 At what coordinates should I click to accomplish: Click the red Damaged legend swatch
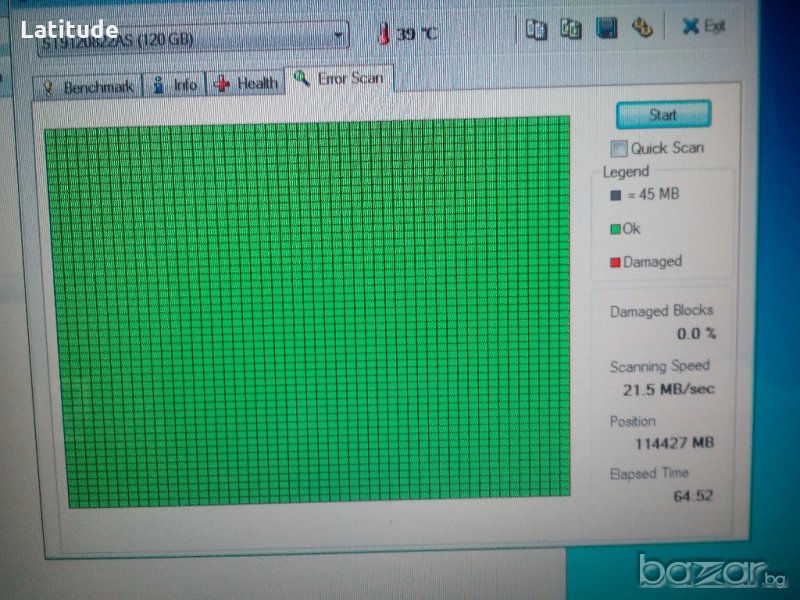pos(614,263)
